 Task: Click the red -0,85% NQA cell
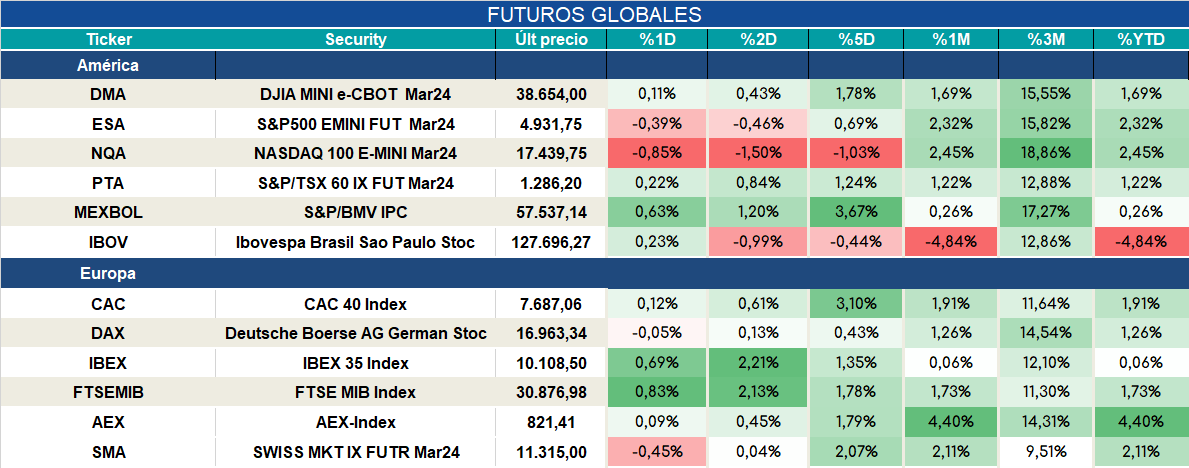click(x=657, y=153)
